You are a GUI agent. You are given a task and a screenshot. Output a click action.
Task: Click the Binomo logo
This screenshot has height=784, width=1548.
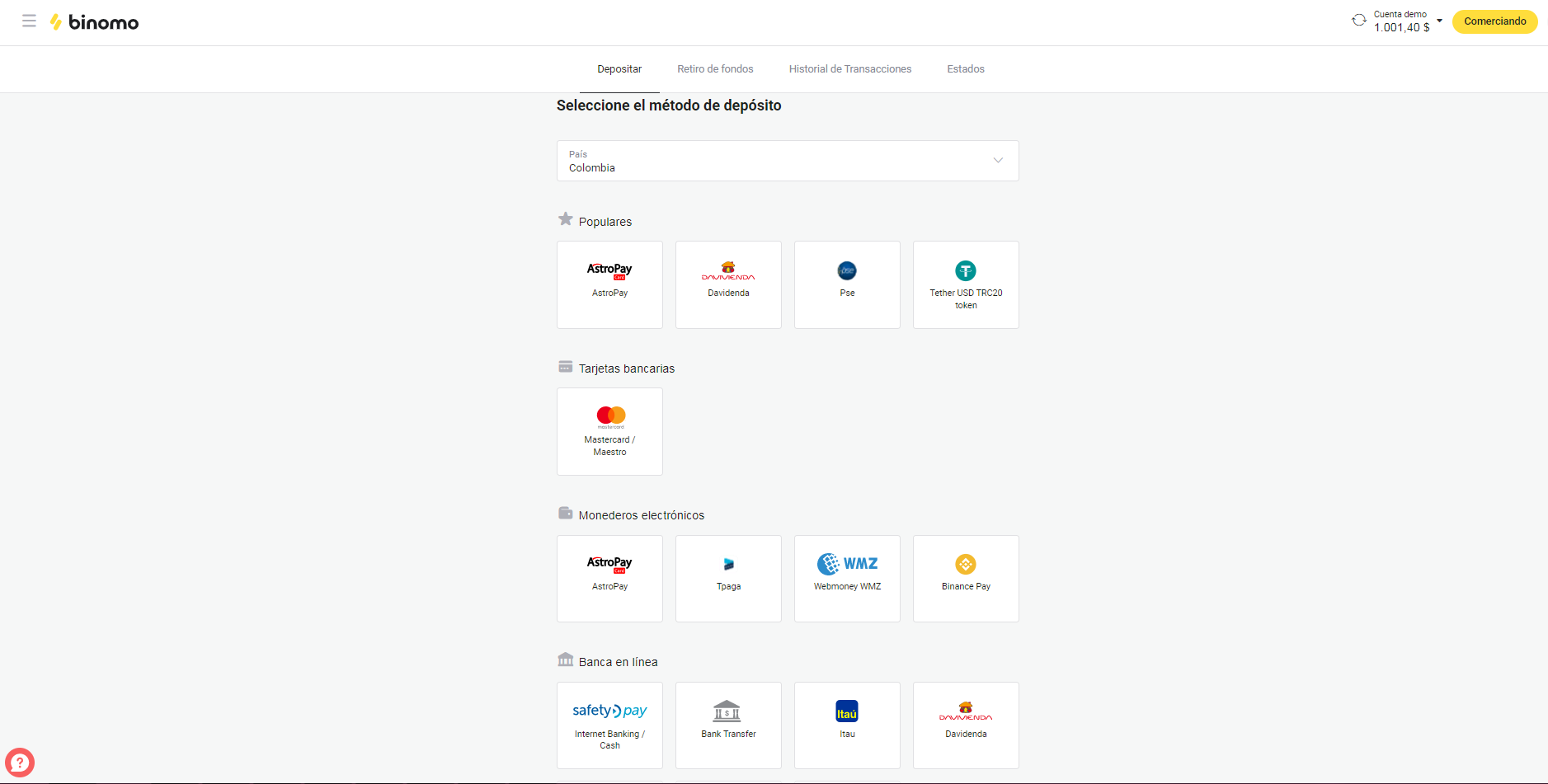[94, 22]
